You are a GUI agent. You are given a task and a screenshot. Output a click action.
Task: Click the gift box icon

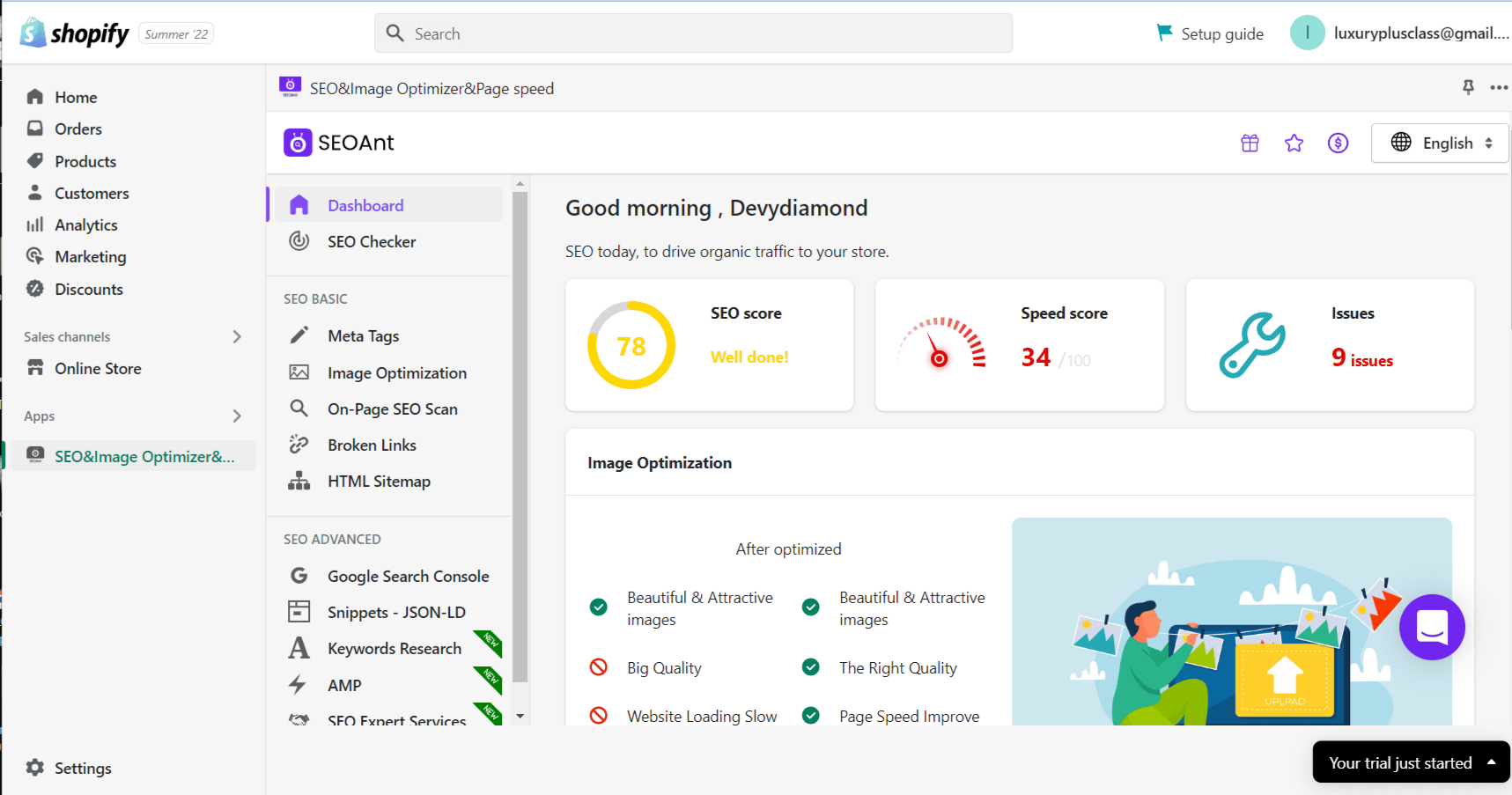pos(1250,143)
